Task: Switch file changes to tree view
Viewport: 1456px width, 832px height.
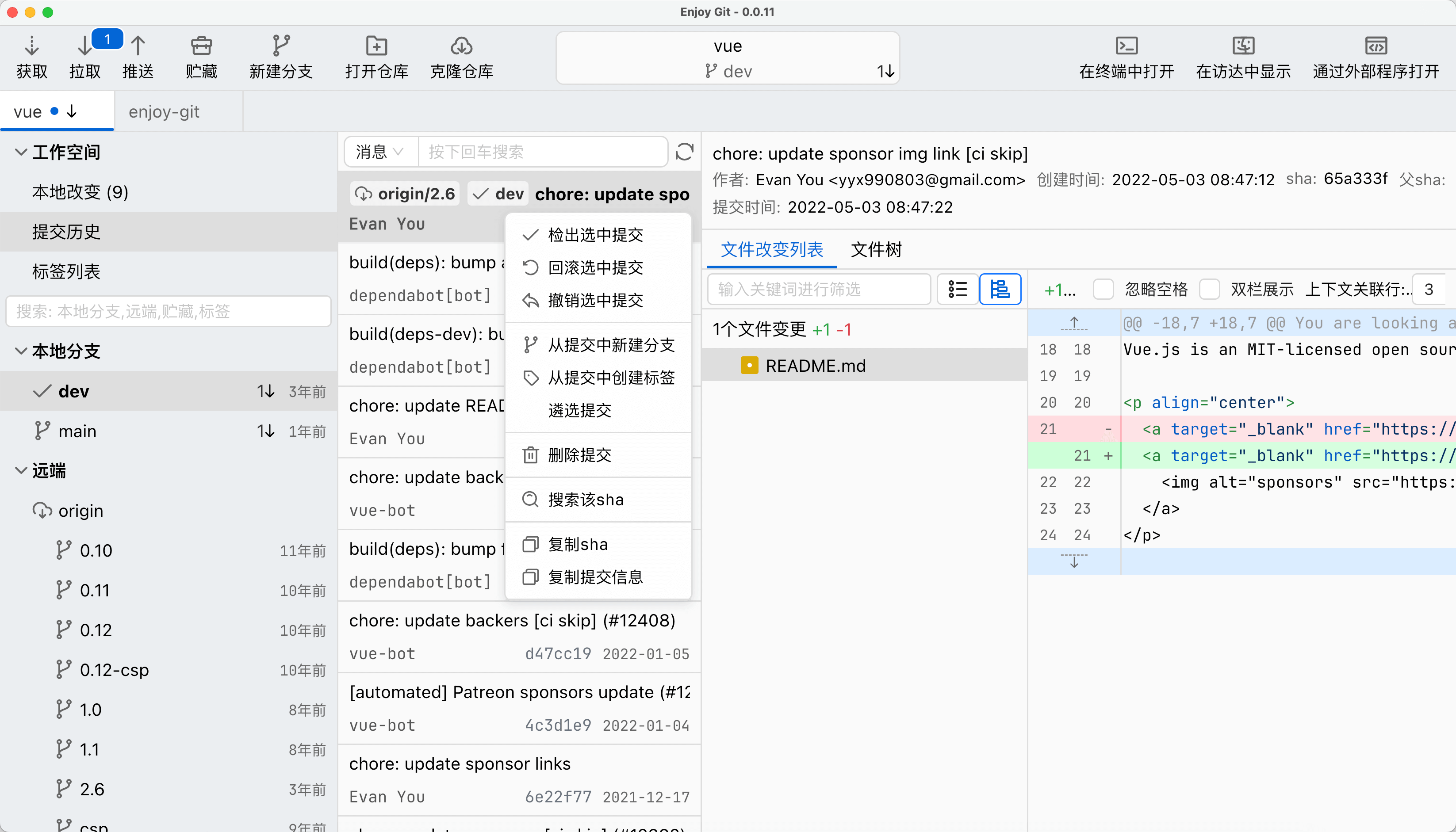Action: coord(1000,289)
